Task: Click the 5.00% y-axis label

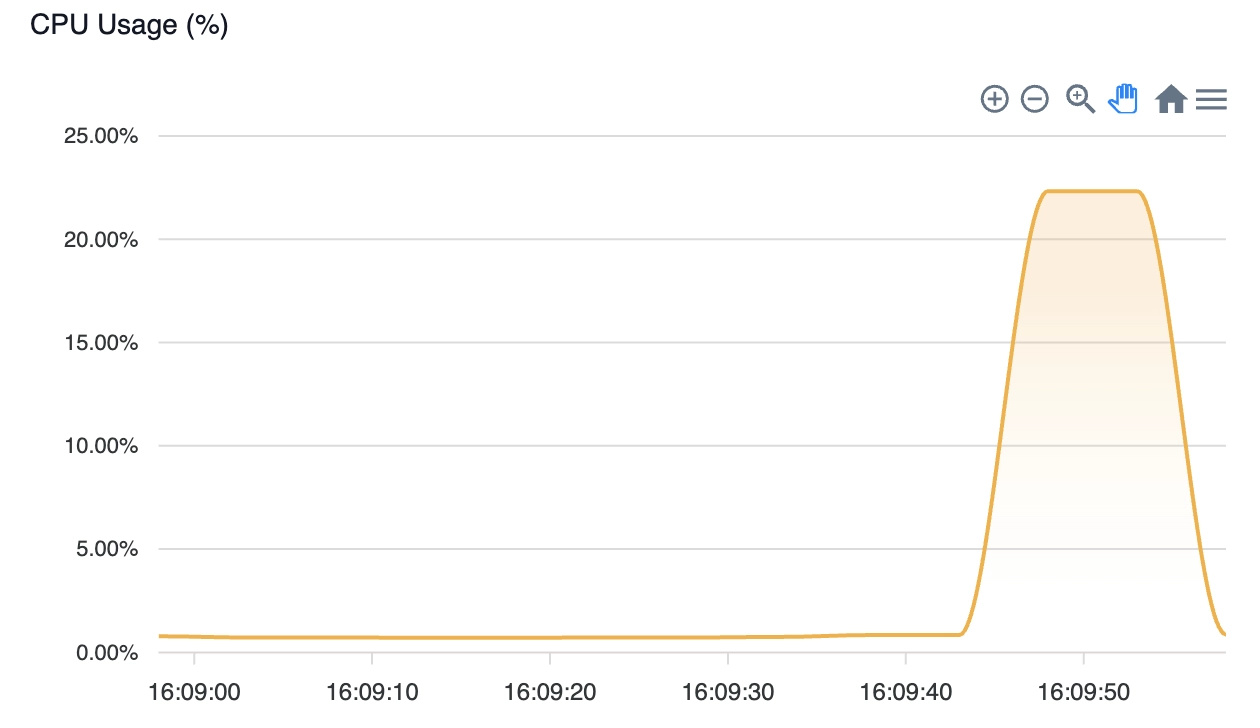Action: (106, 549)
